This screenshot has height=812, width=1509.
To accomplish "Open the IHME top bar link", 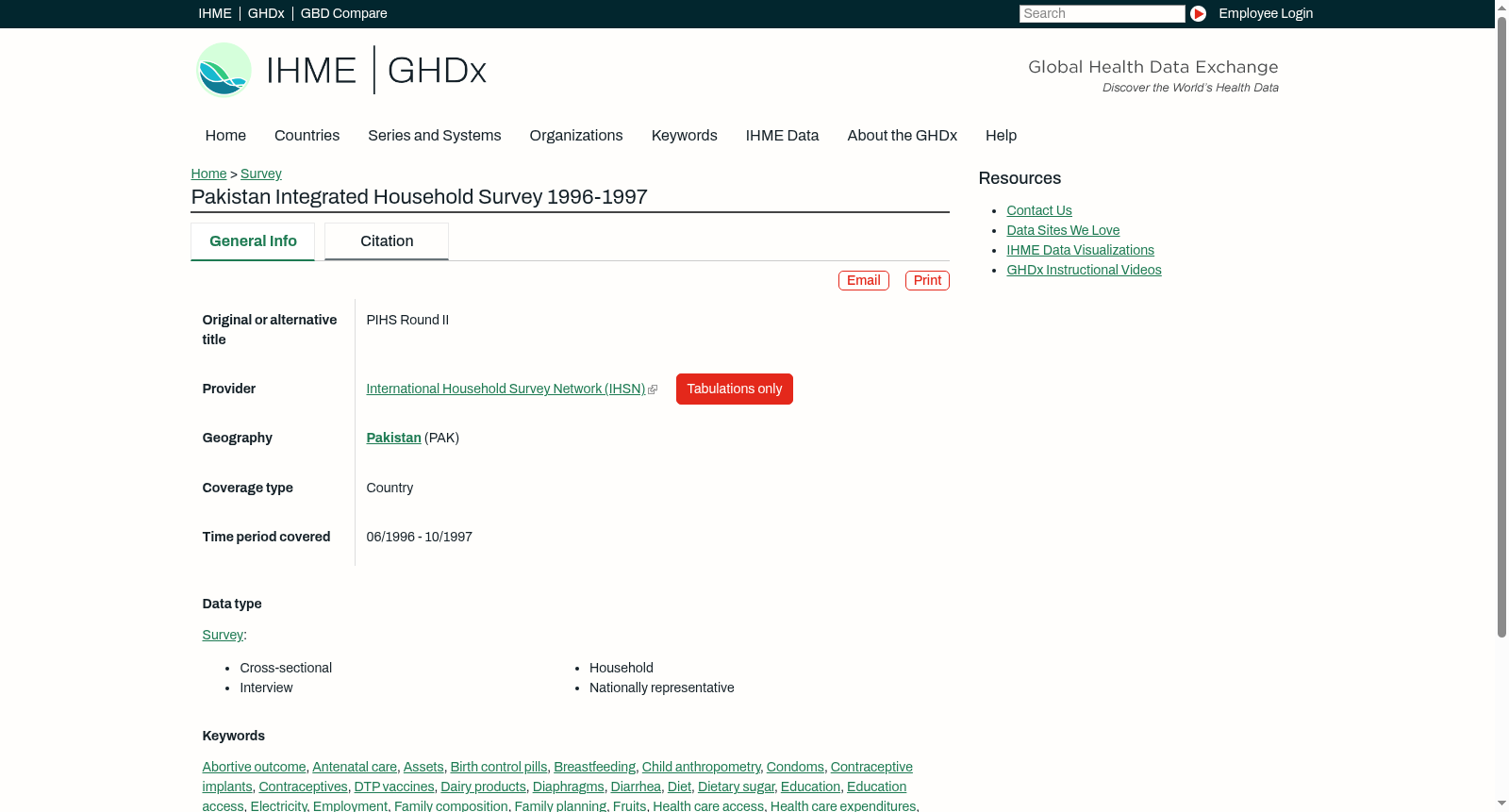I will tap(215, 13).
